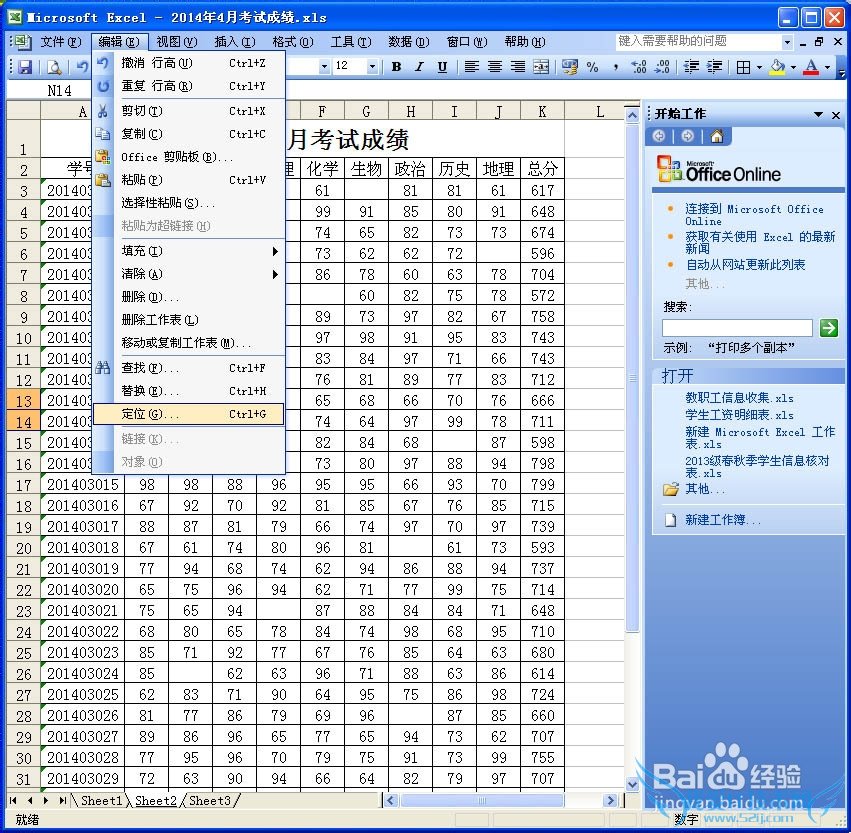The width and height of the screenshot is (851, 833).
Task: Click 剪切 scissors icon in menu
Action: 103,111
